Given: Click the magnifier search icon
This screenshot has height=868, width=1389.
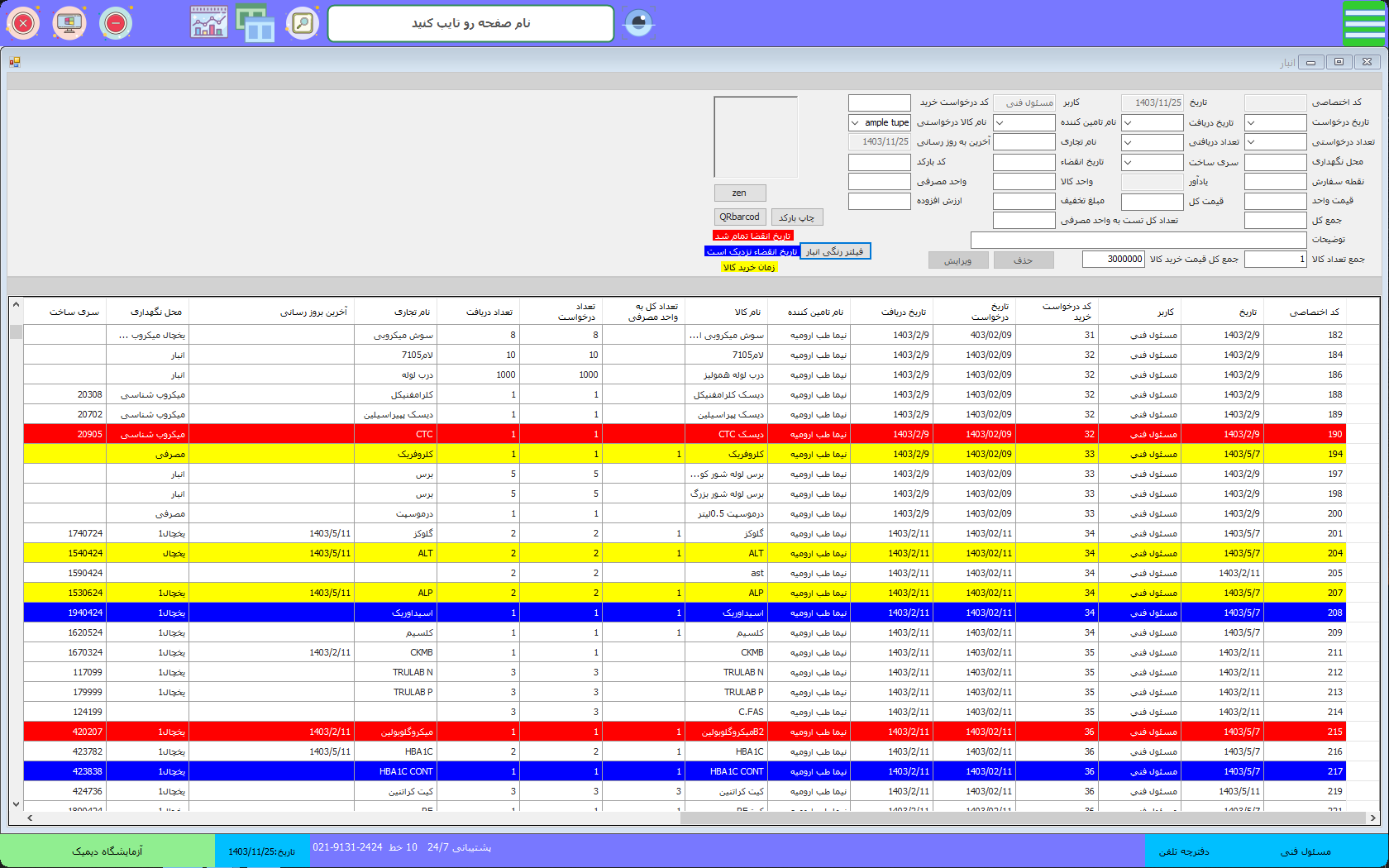Looking at the screenshot, I should pyautogui.click(x=303, y=23).
